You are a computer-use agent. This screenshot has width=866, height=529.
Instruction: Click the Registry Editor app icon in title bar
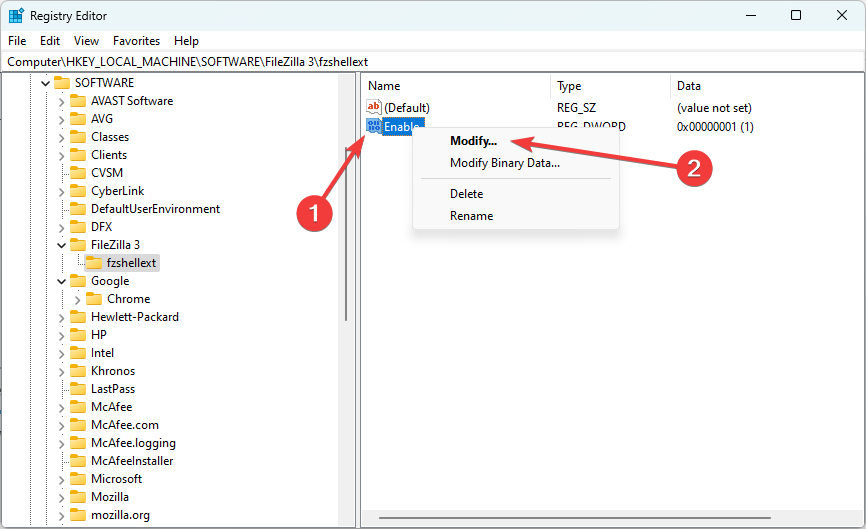pos(16,15)
